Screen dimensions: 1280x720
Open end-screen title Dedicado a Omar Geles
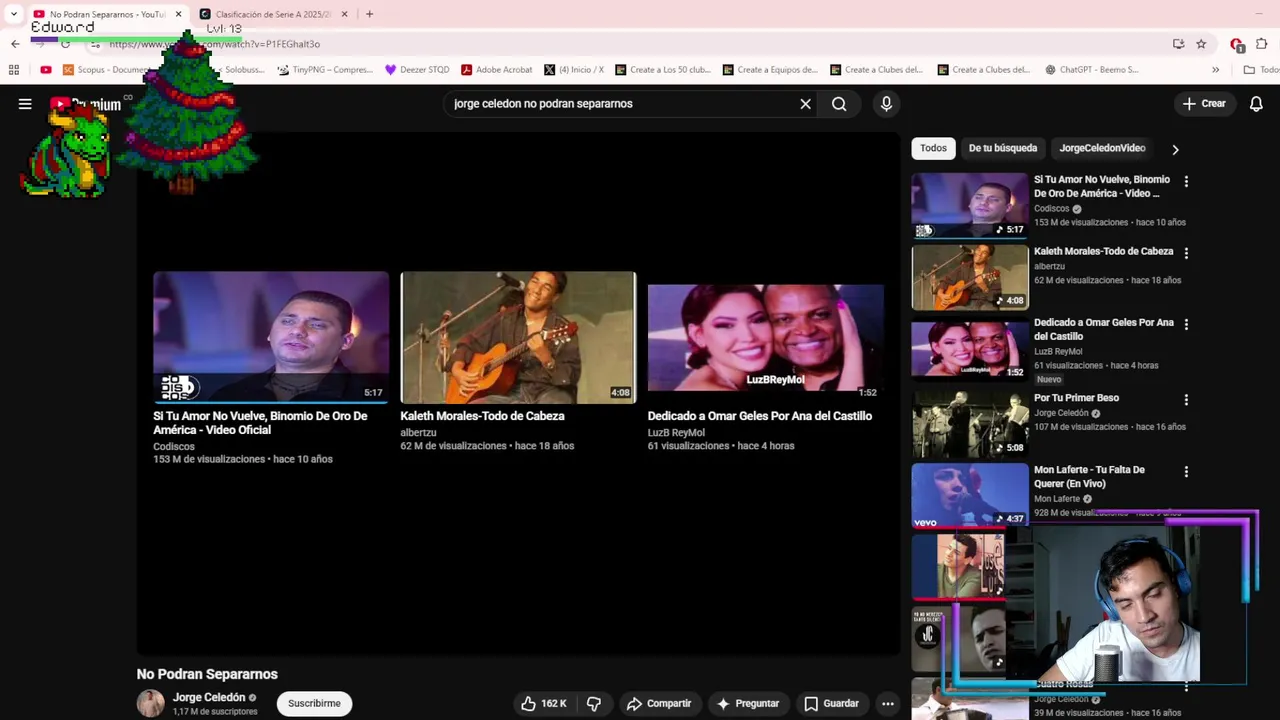759,416
